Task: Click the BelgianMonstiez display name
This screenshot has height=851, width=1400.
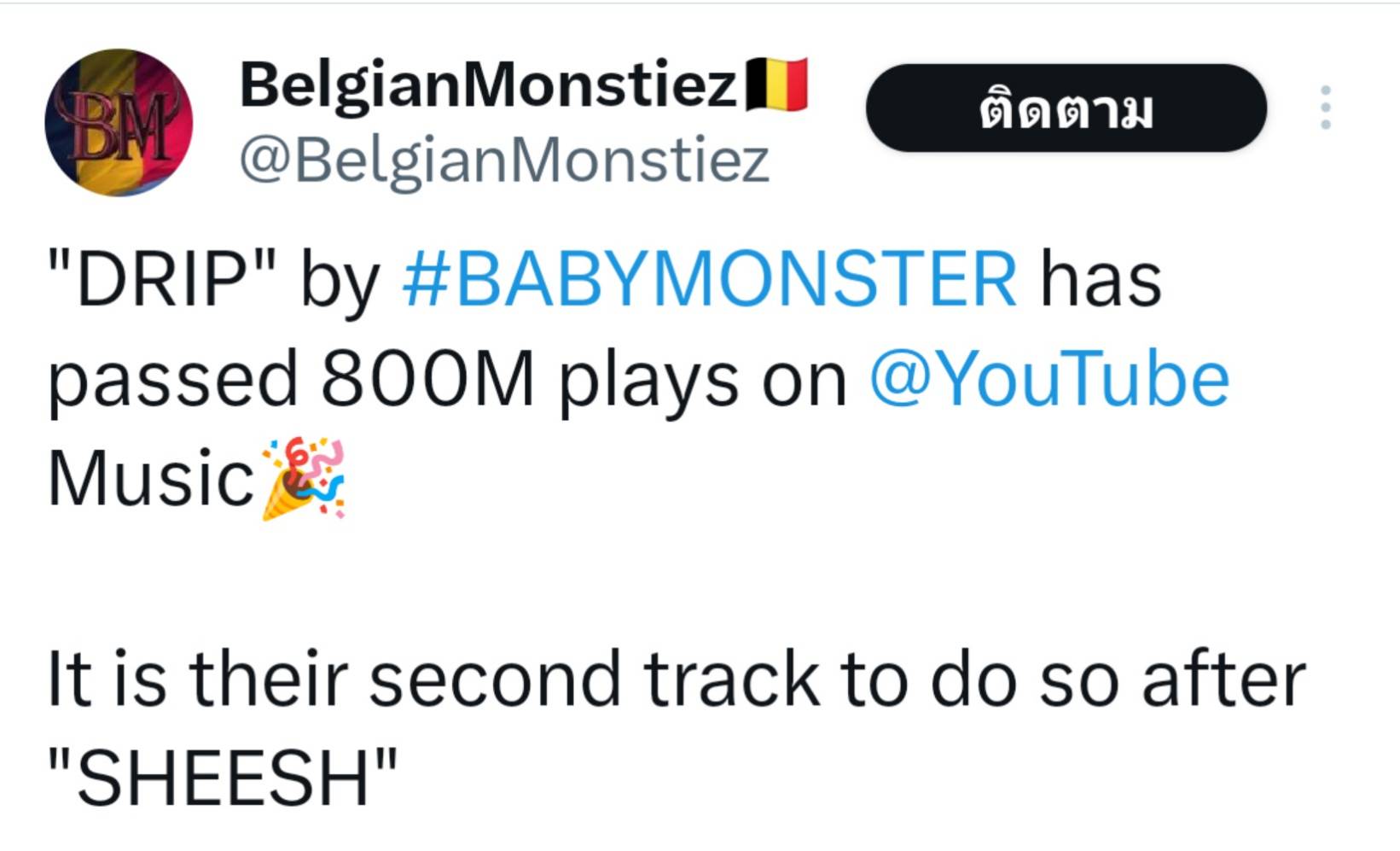Action: [x=488, y=85]
